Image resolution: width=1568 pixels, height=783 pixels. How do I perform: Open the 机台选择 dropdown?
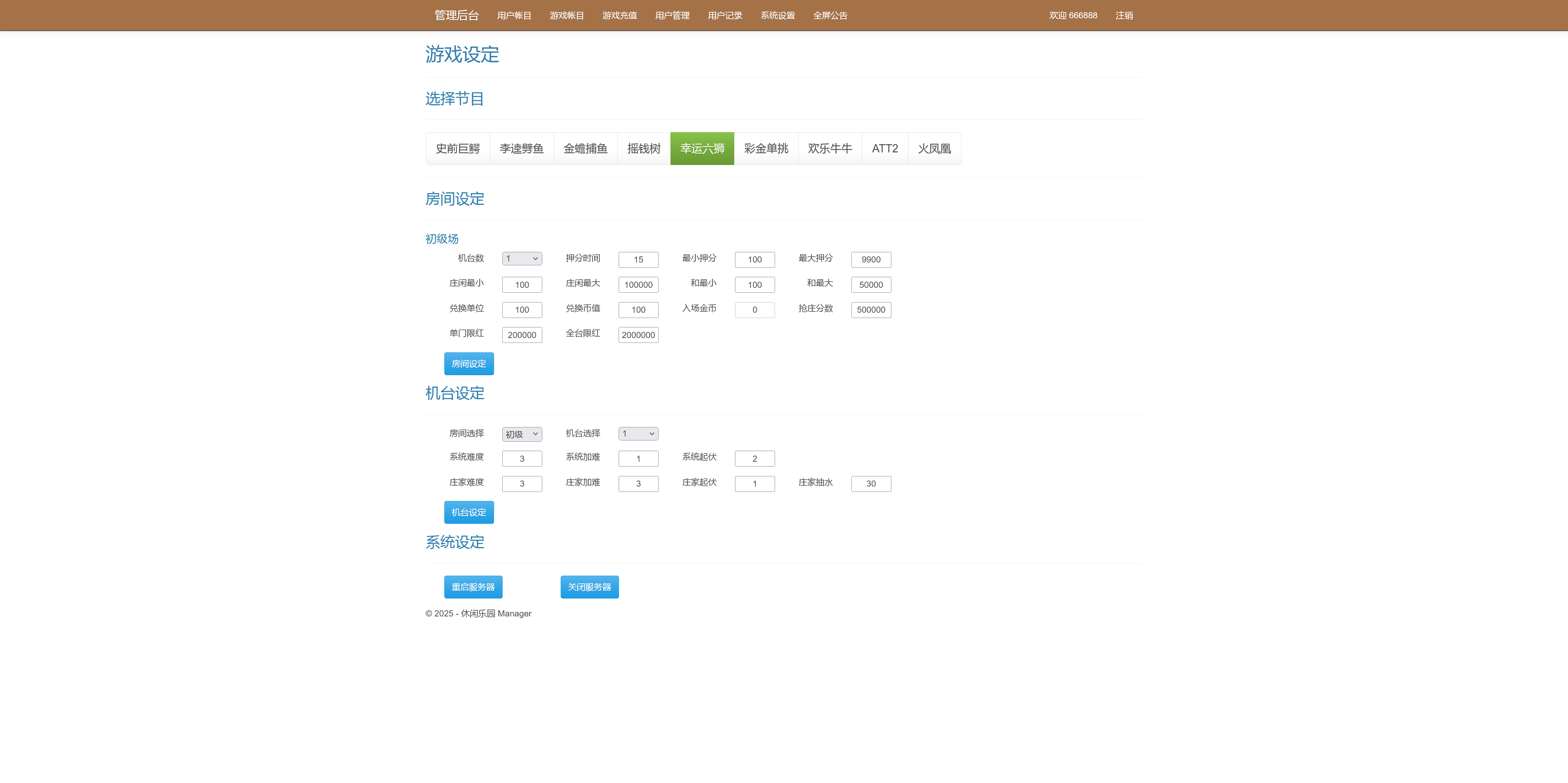[x=637, y=433]
